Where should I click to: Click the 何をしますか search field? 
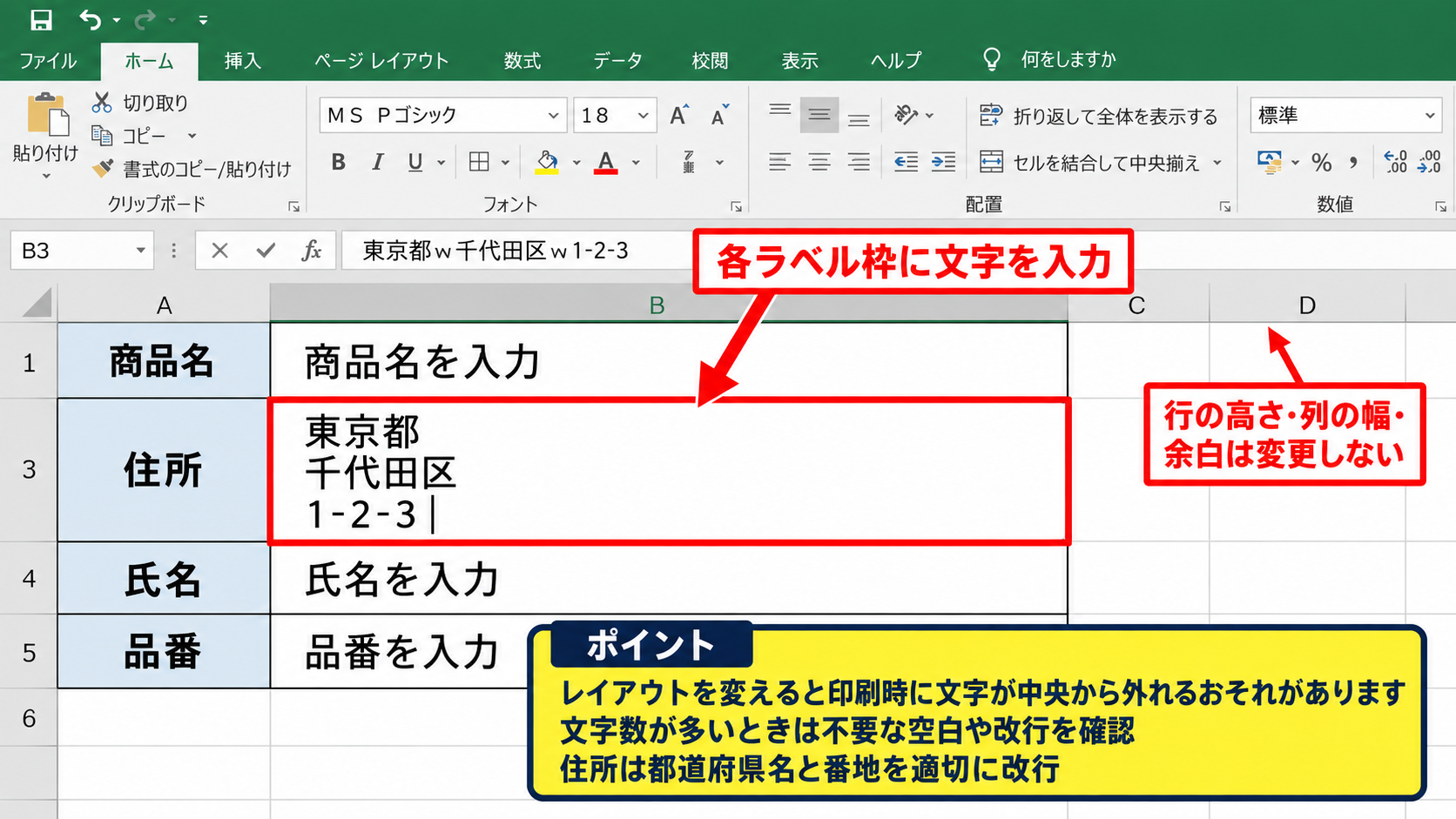[x=1068, y=59]
